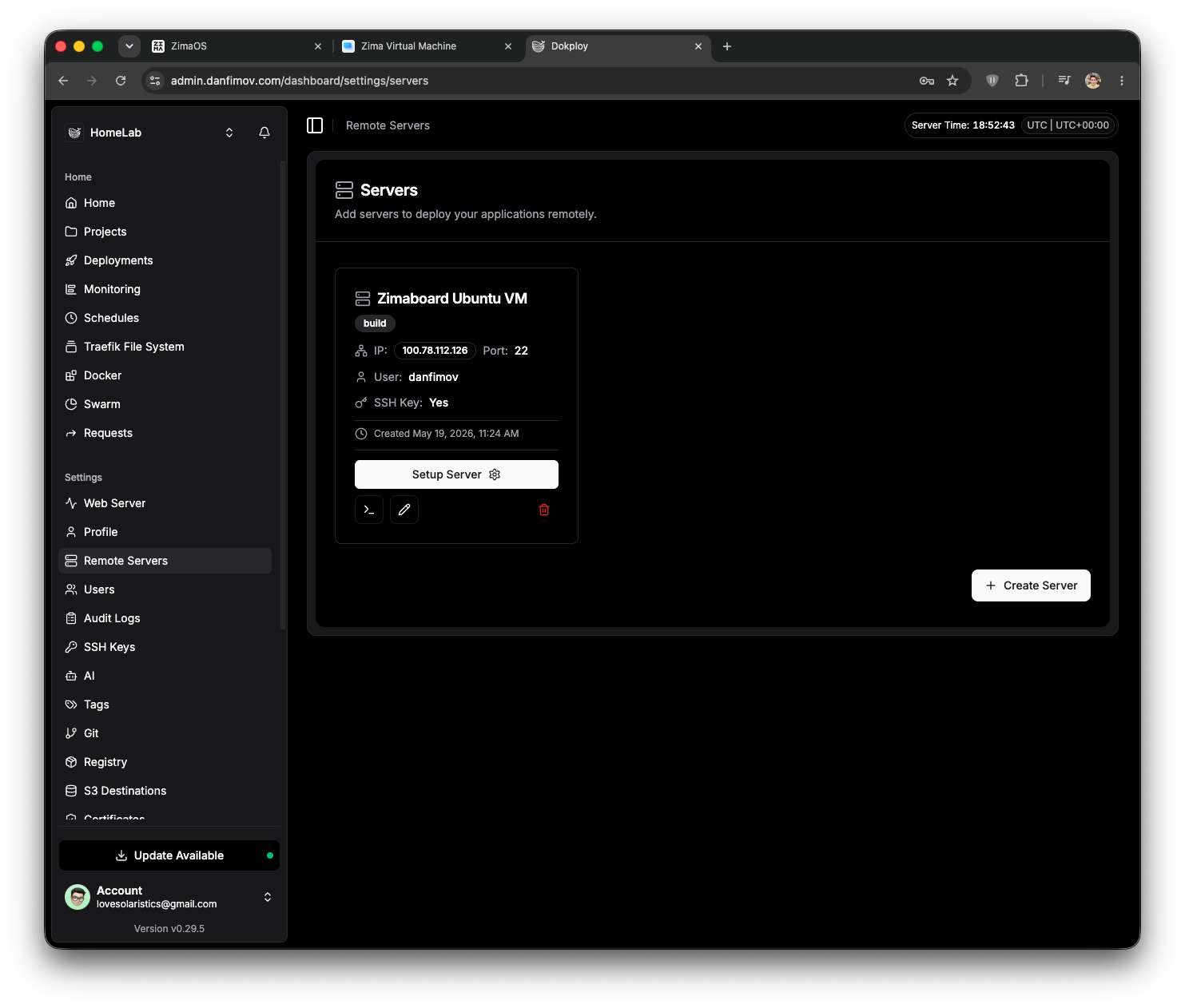This screenshot has width=1185, height=1008.
Task: Open the password key icon in address bar
Action: tap(927, 81)
